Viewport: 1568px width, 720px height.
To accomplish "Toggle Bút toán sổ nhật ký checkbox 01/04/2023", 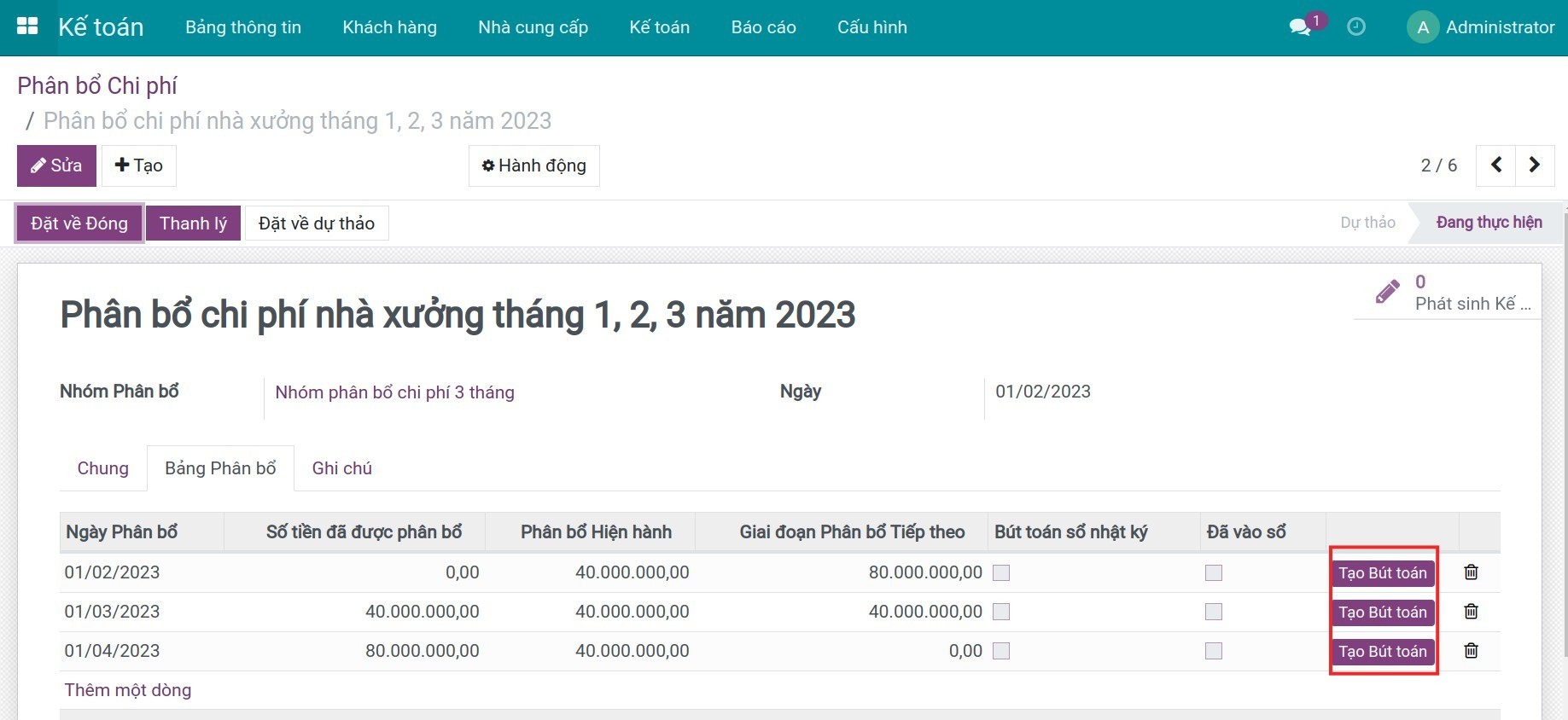I will 1001,651.
